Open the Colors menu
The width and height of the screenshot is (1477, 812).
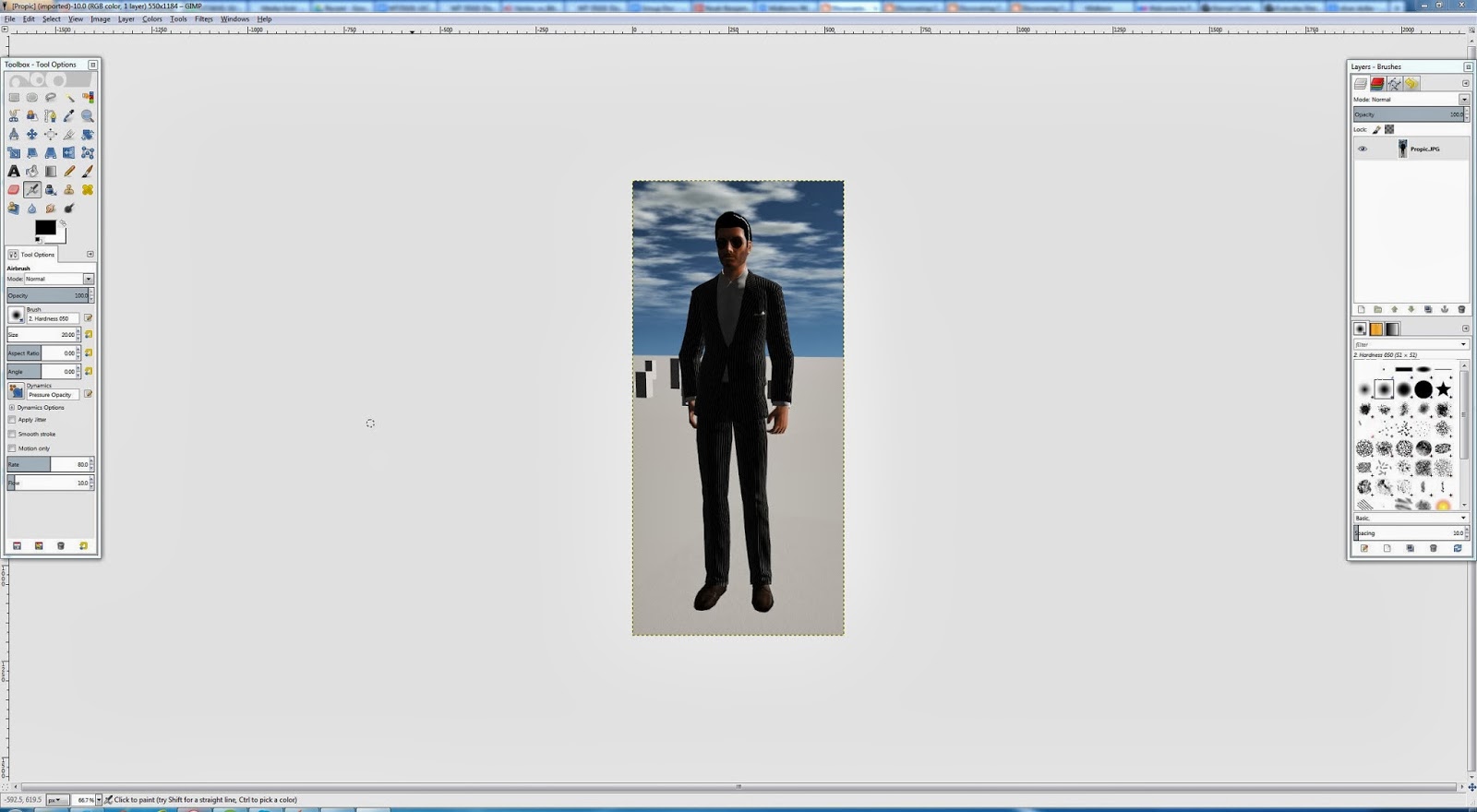coord(152,18)
